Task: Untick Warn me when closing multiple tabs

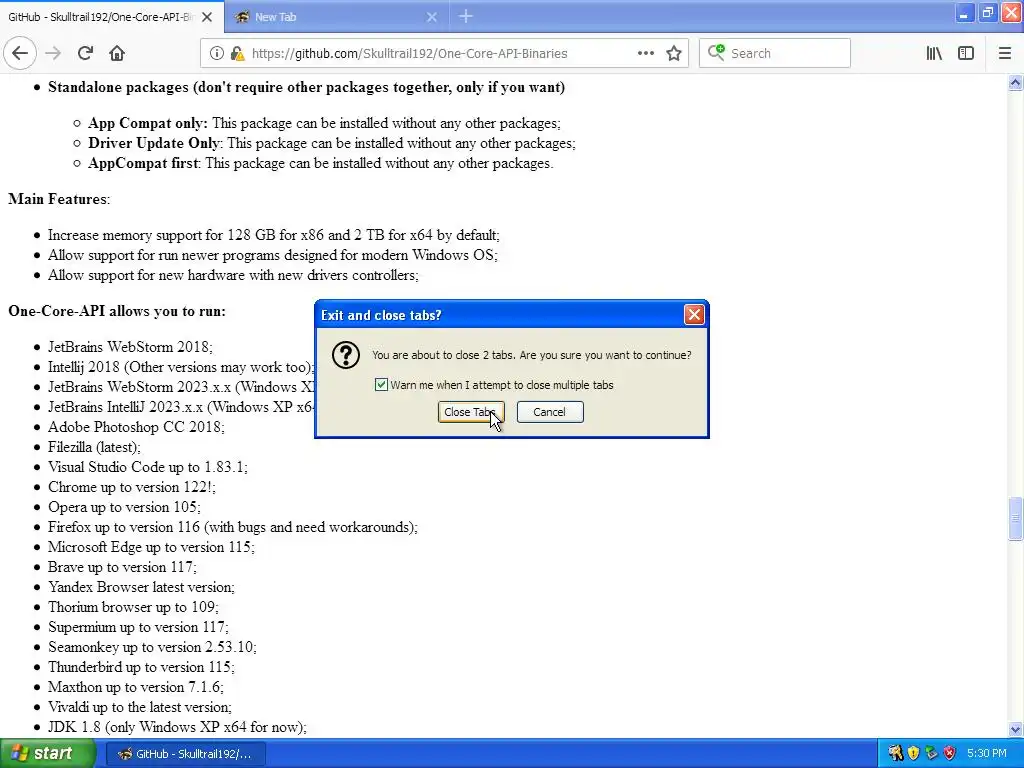Action: click(381, 385)
